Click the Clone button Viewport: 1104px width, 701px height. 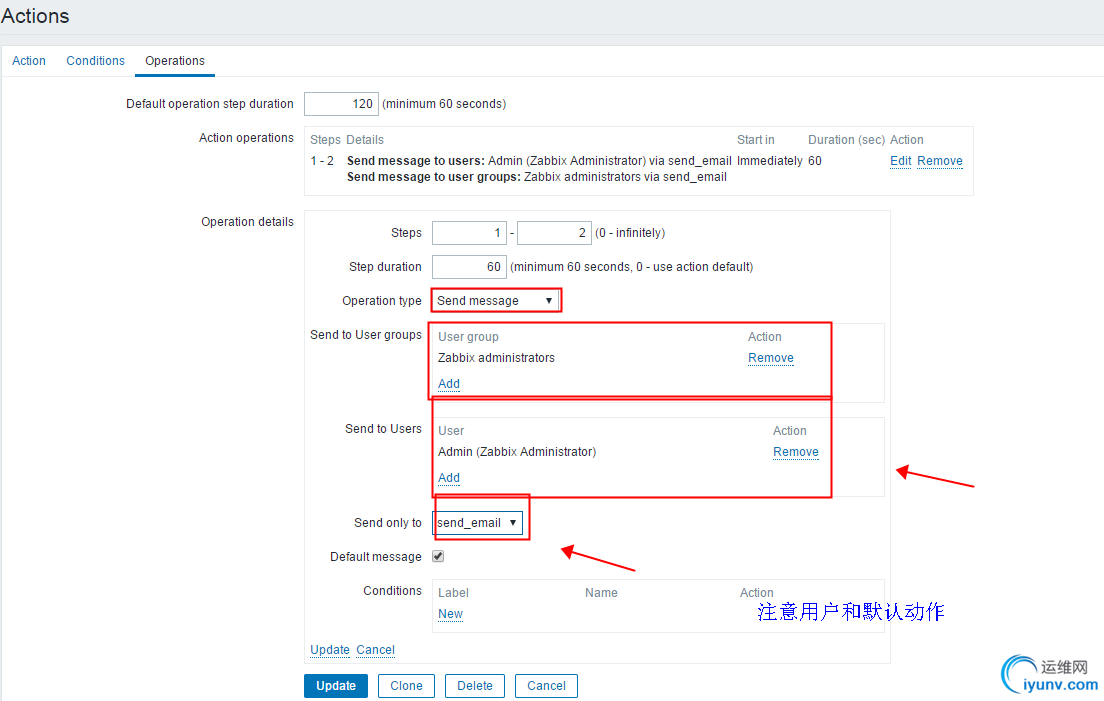click(x=406, y=686)
